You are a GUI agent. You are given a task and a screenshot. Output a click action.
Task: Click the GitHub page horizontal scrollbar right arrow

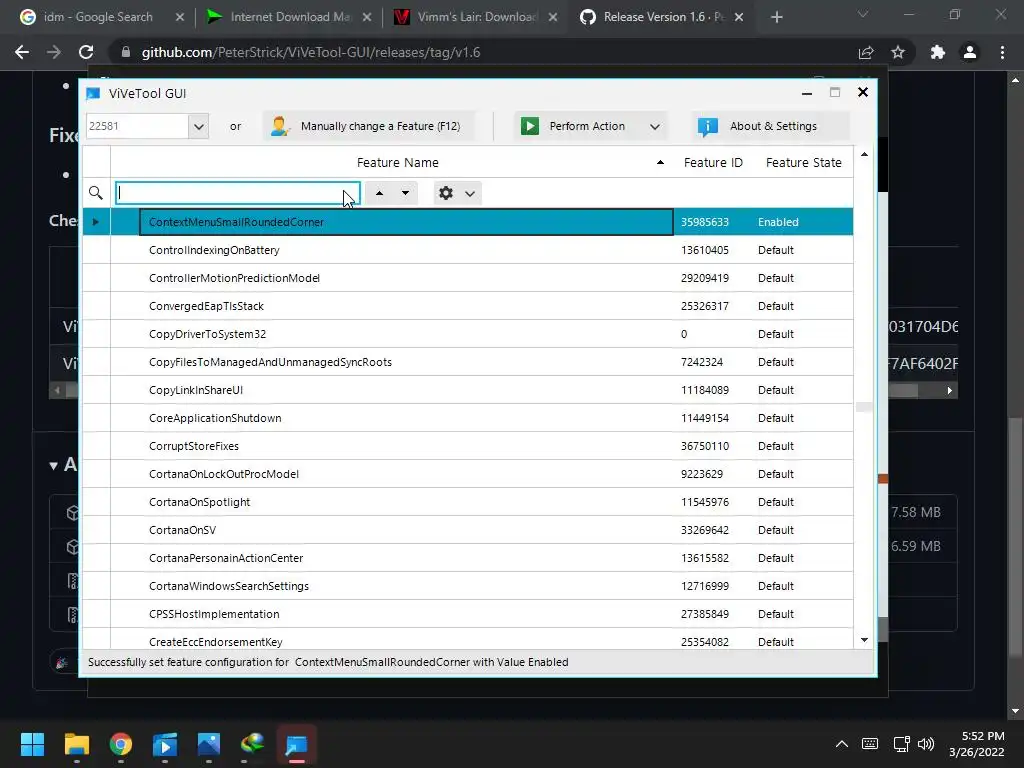click(950, 391)
